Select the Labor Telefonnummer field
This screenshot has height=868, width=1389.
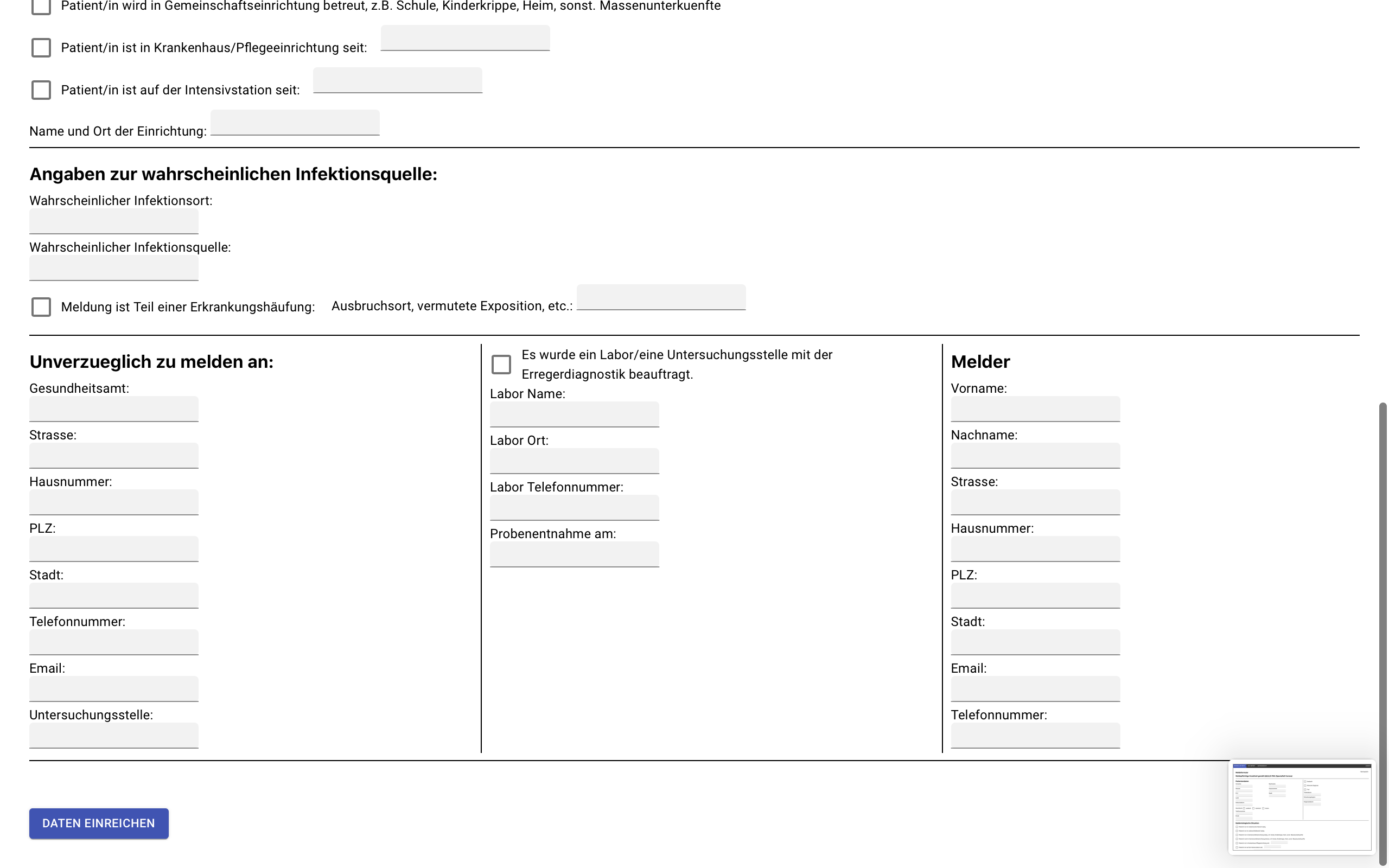574,507
